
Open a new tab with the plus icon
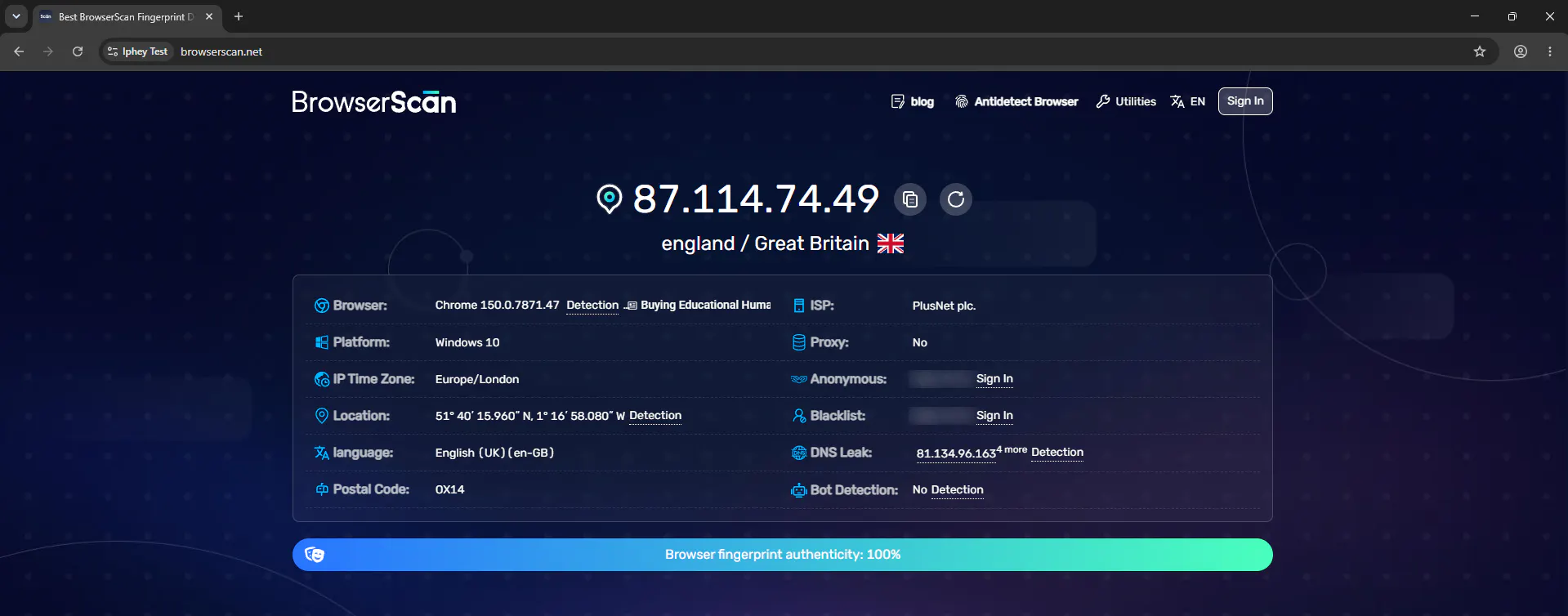[239, 16]
